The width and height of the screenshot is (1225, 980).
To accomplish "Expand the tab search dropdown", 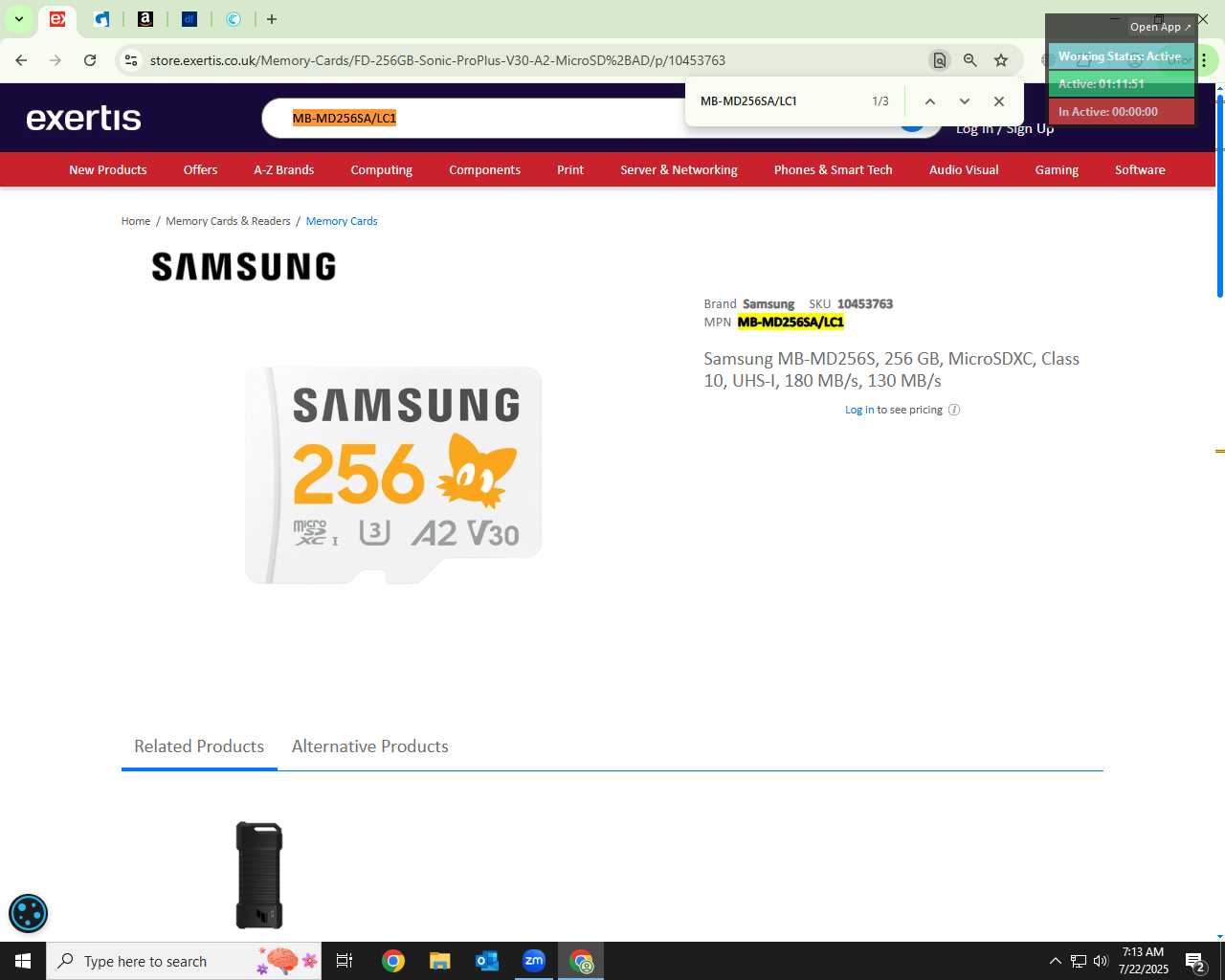I will 18,19.
